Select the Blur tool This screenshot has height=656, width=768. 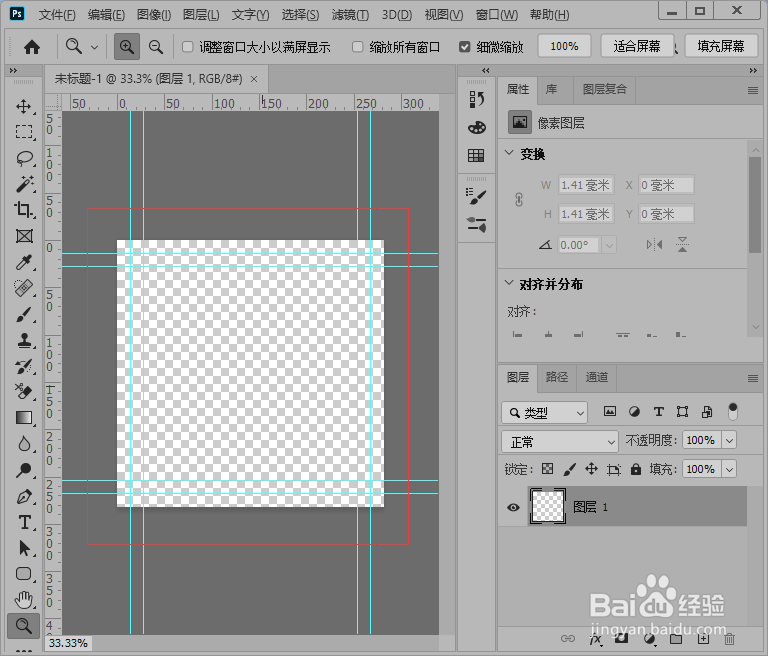(x=24, y=444)
